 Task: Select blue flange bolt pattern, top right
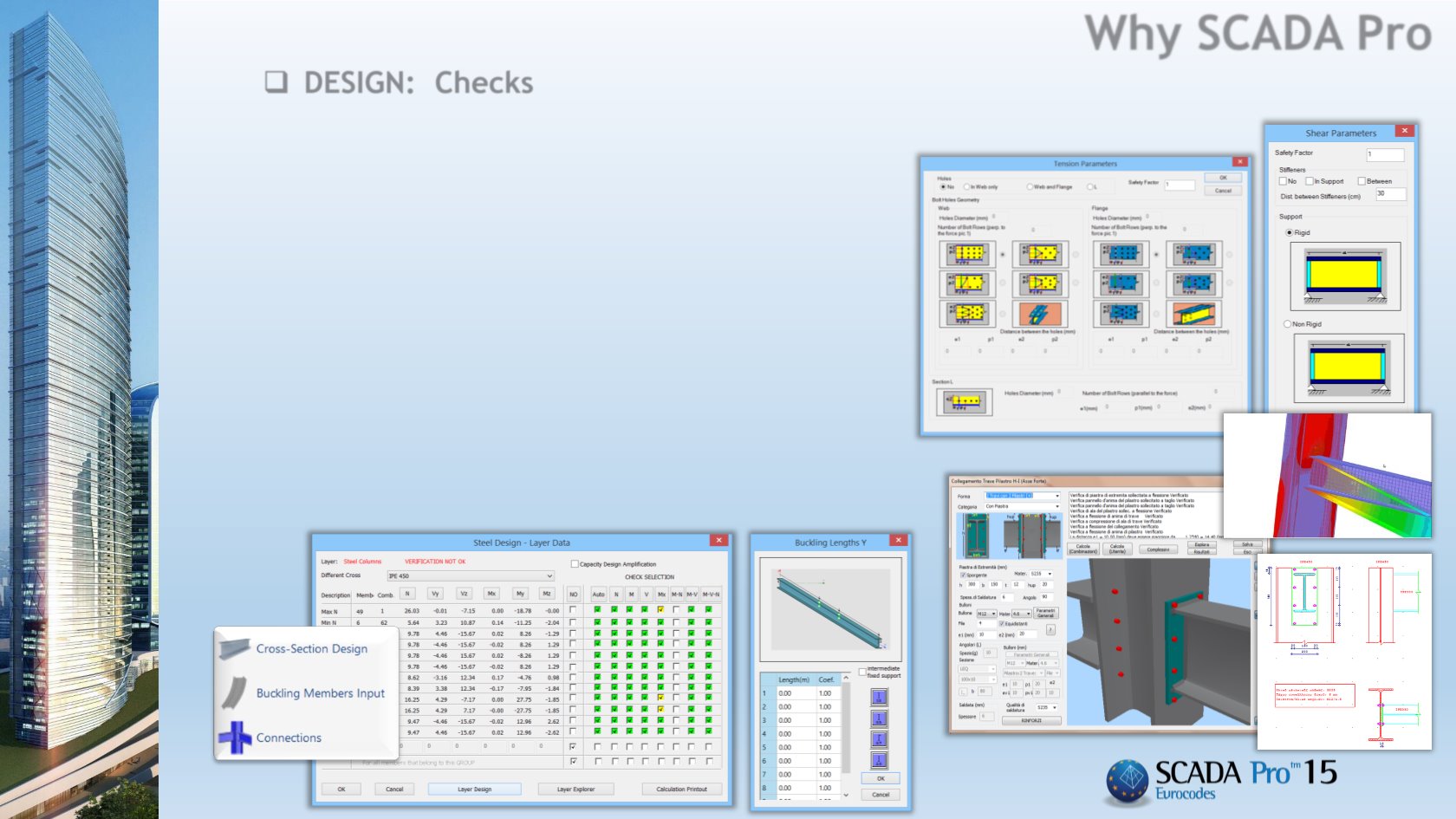1194,254
